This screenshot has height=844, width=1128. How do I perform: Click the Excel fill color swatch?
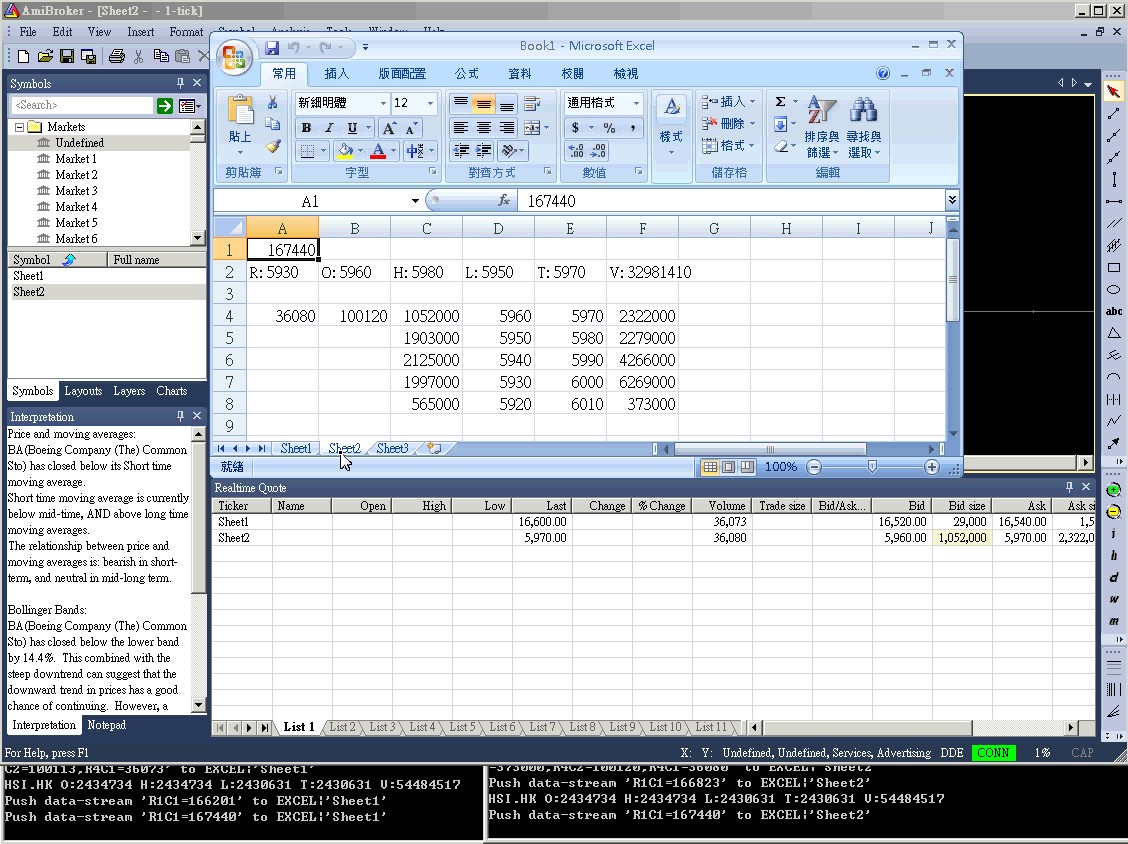pos(345,151)
